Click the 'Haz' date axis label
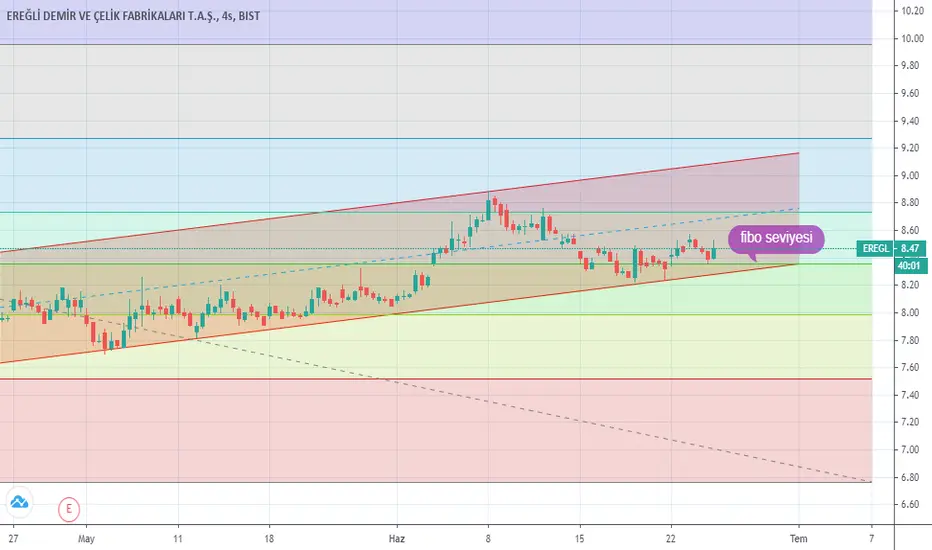Image resolution: width=932 pixels, height=550 pixels. (396, 539)
